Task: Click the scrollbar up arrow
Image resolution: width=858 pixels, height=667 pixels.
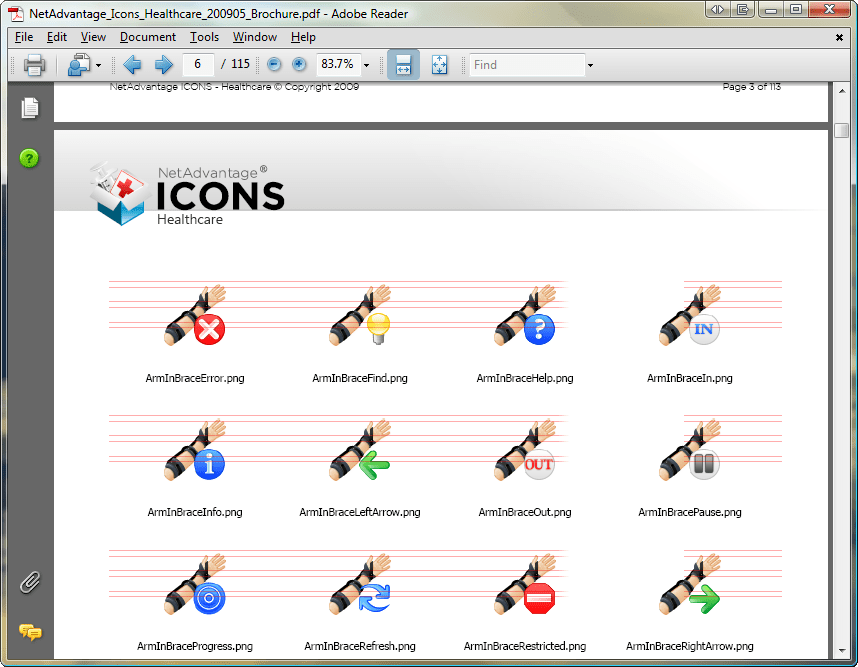Action: pos(842,91)
